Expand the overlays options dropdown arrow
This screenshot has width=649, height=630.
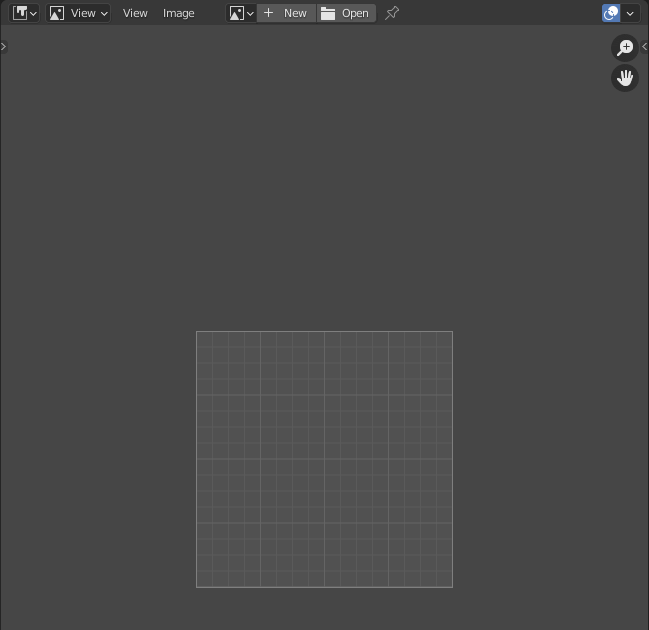click(x=630, y=13)
